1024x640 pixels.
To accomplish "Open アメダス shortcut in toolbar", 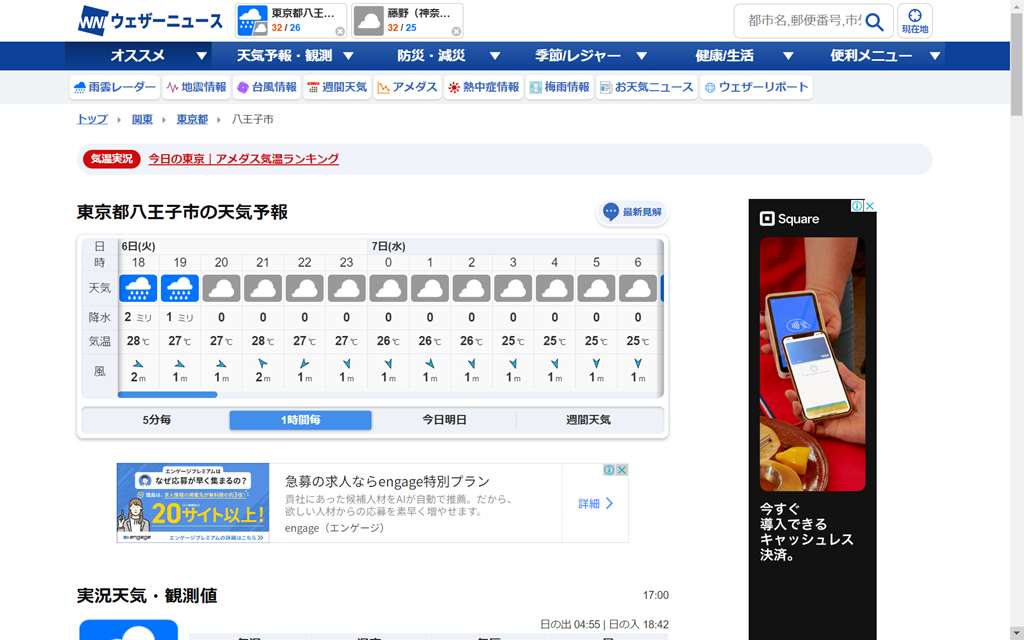I will pyautogui.click(x=407, y=87).
